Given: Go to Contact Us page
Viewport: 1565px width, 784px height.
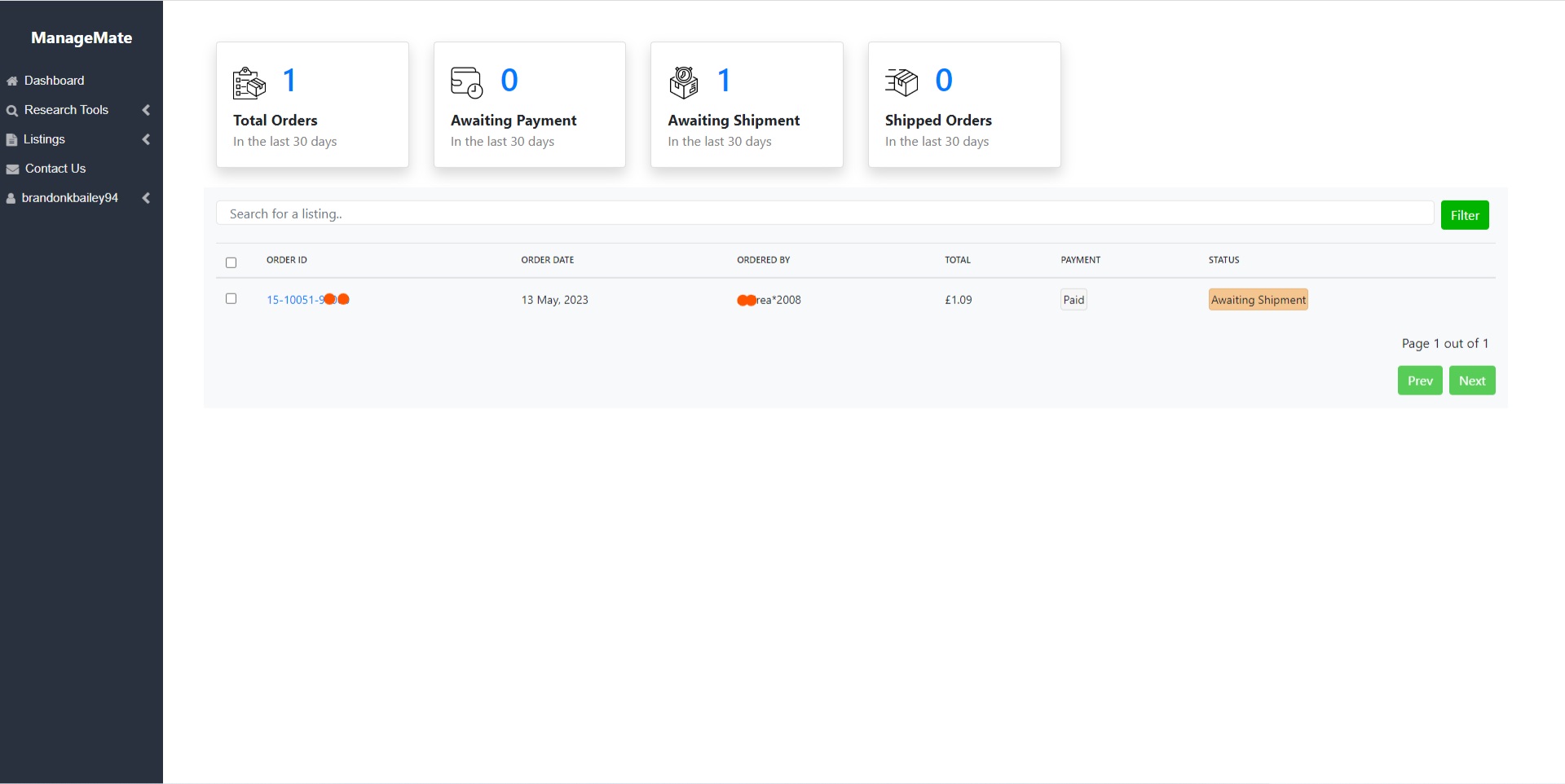Looking at the screenshot, I should point(55,169).
